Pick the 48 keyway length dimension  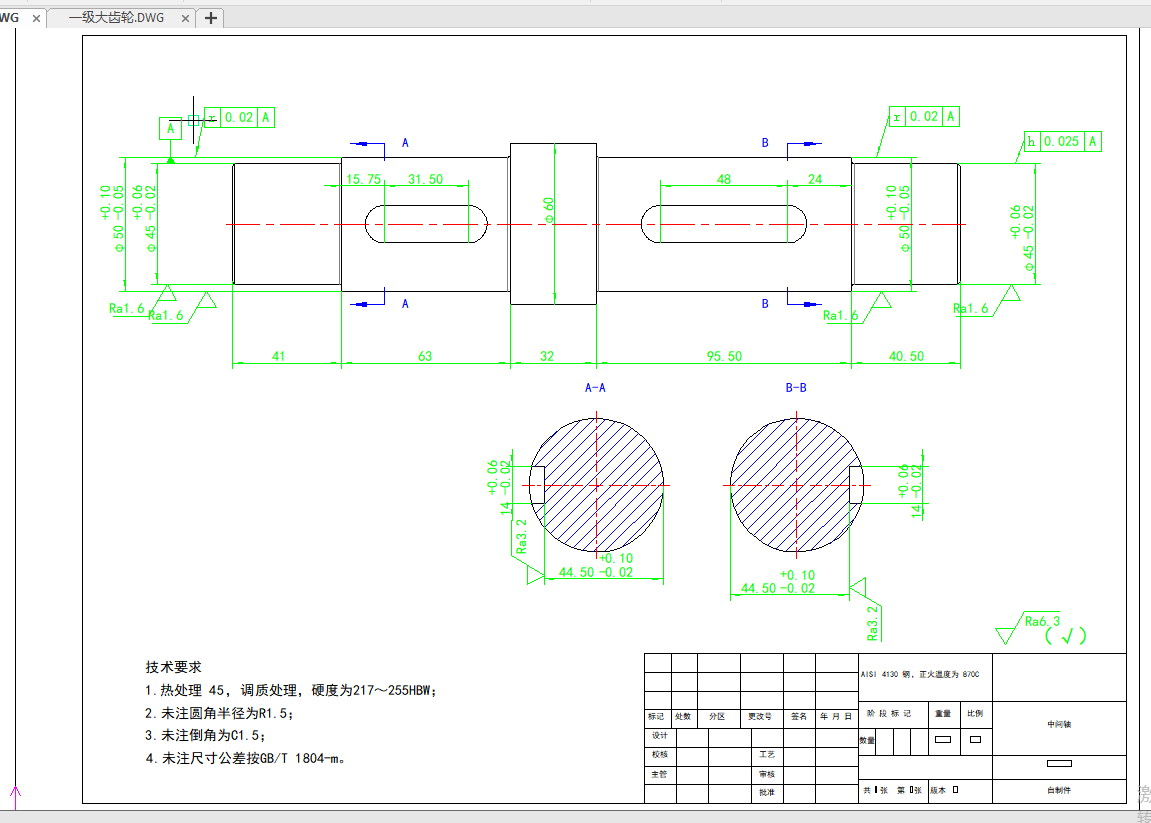click(724, 180)
